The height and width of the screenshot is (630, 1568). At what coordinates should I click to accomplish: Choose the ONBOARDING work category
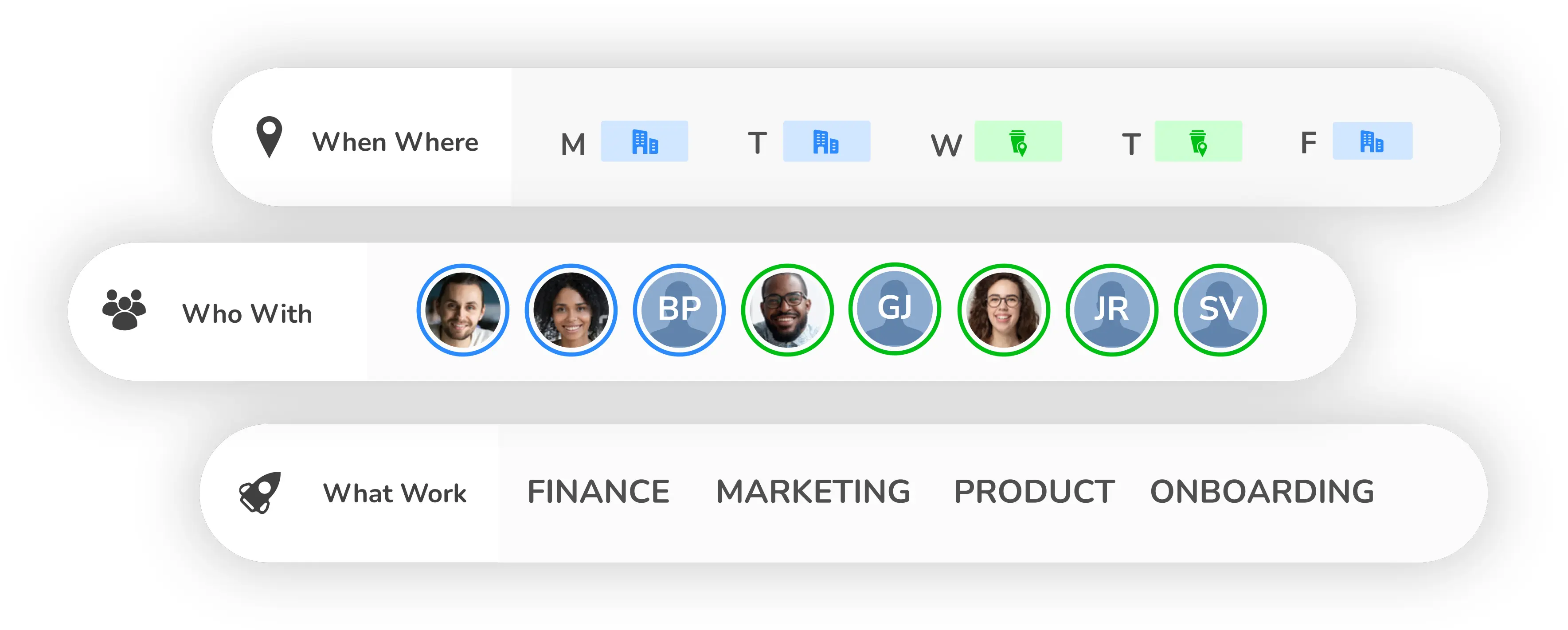coord(1262,492)
